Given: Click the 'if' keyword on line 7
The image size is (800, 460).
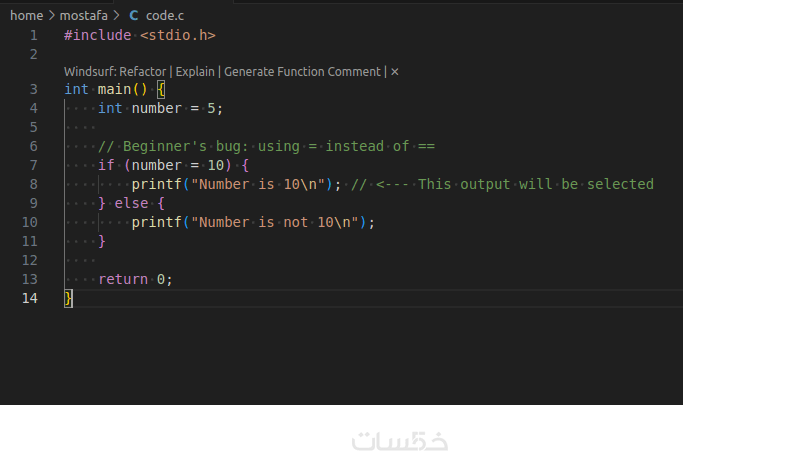Looking at the screenshot, I should (106, 166).
